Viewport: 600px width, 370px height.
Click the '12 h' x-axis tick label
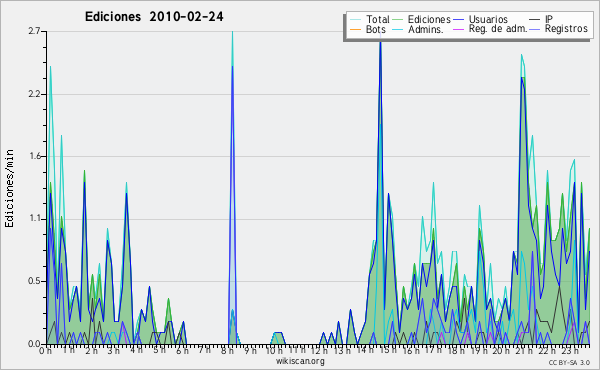pyautogui.click(x=319, y=351)
